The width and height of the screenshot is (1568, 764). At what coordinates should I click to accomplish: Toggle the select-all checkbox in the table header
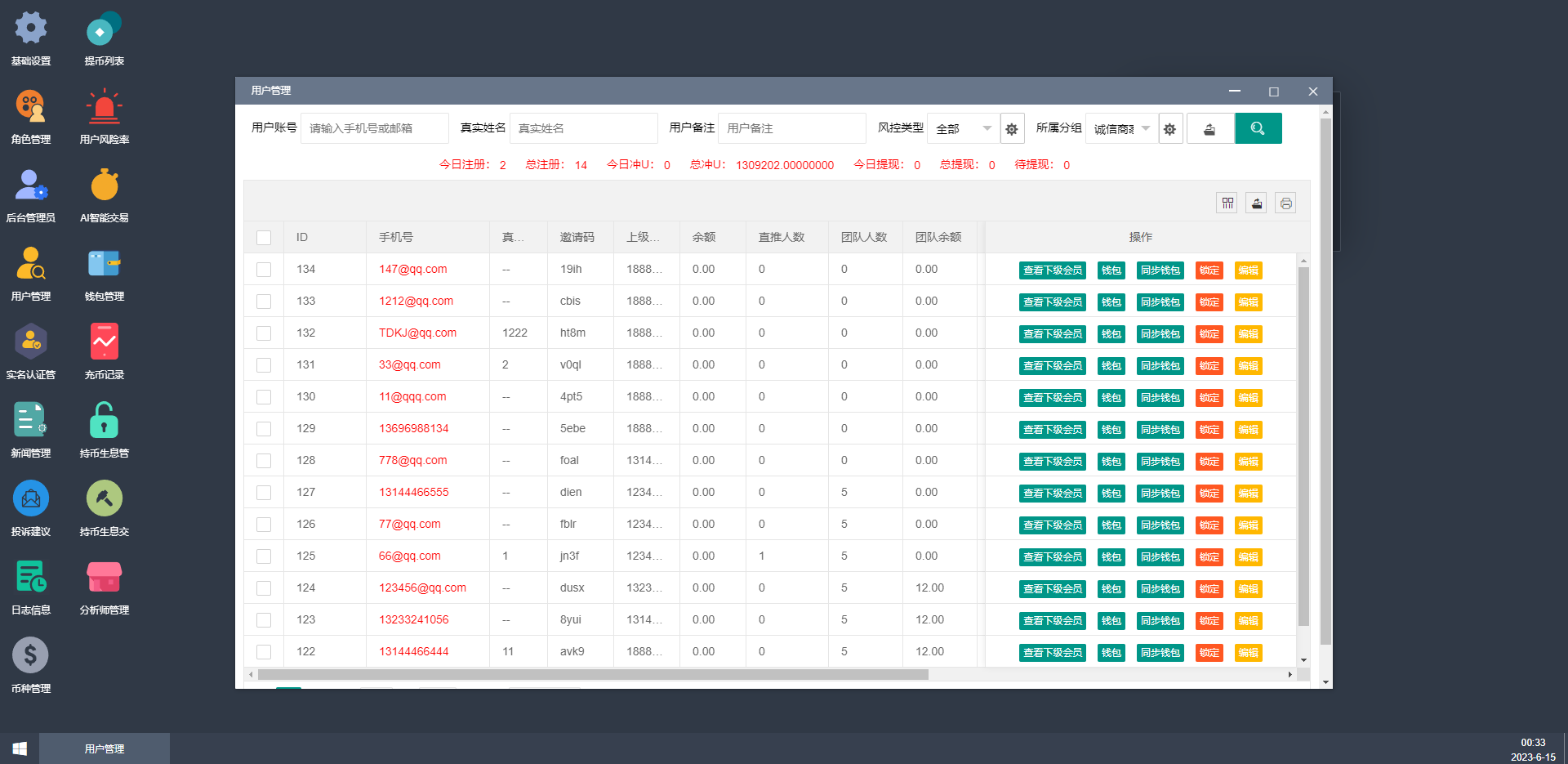pyautogui.click(x=264, y=238)
